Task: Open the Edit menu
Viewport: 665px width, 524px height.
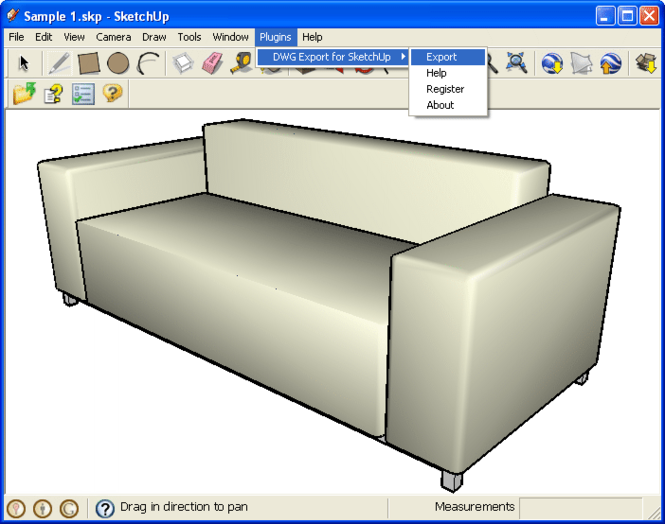Action: pyautogui.click(x=43, y=37)
